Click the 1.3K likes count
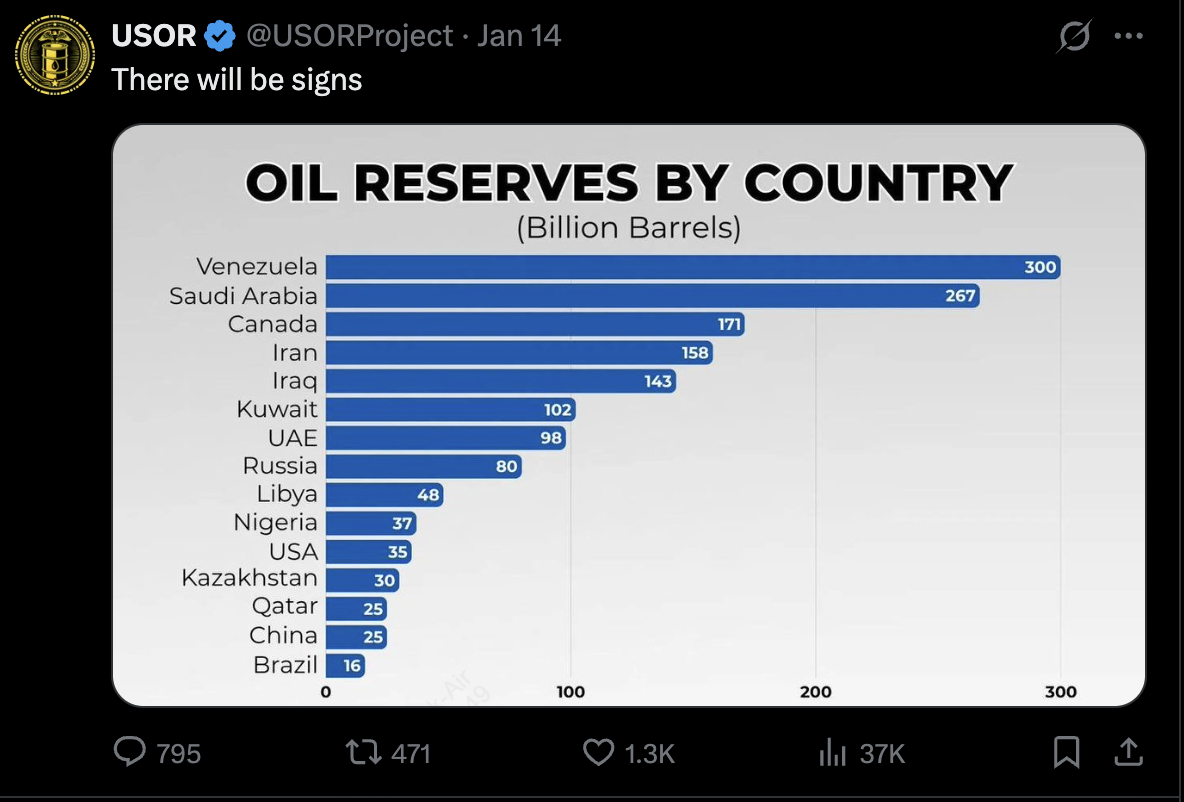 click(x=650, y=753)
